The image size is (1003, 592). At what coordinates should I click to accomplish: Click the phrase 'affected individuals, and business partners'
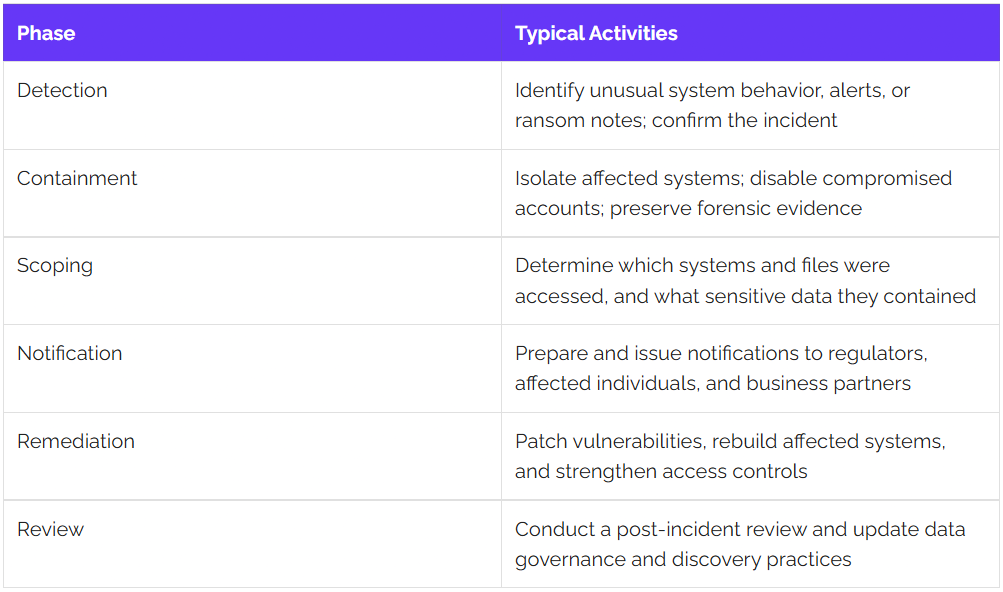(x=713, y=383)
